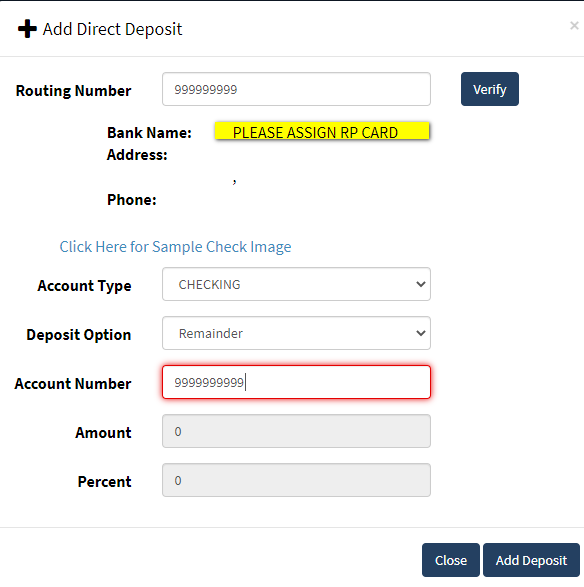Click the Account Number label text
This screenshot has width=584, height=587.
tap(73, 384)
